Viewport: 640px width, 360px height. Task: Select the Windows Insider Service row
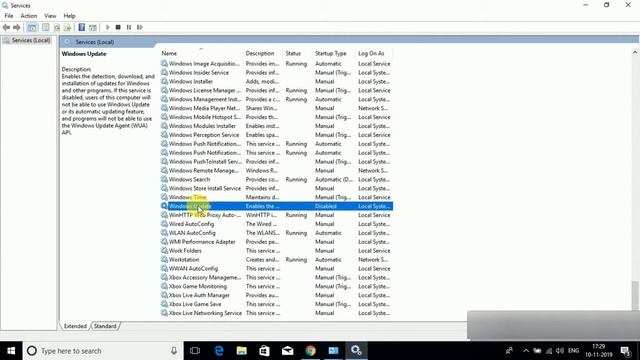pos(276,73)
